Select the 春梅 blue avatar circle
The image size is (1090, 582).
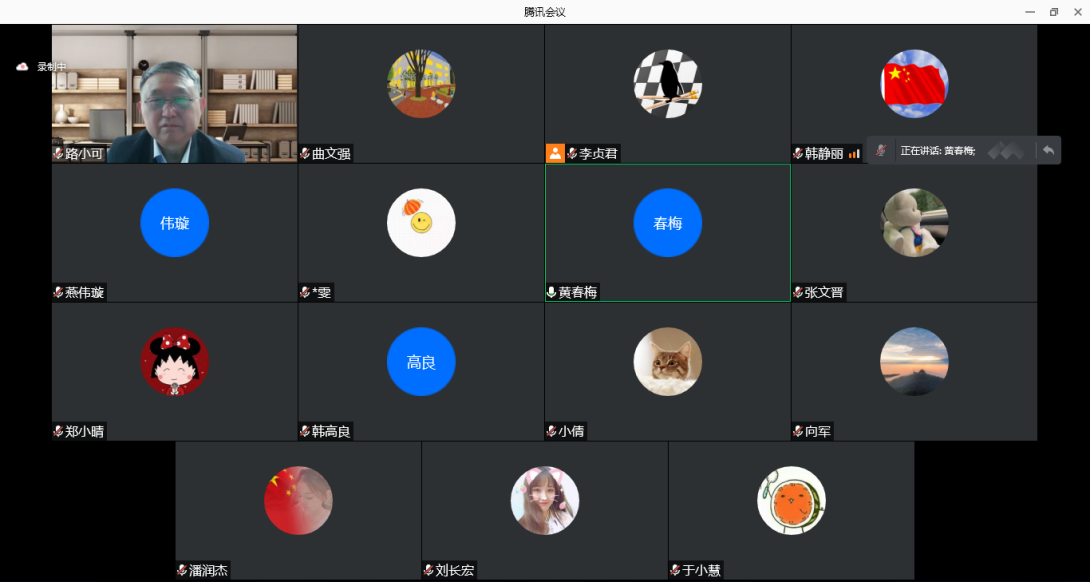click(667, 223)
